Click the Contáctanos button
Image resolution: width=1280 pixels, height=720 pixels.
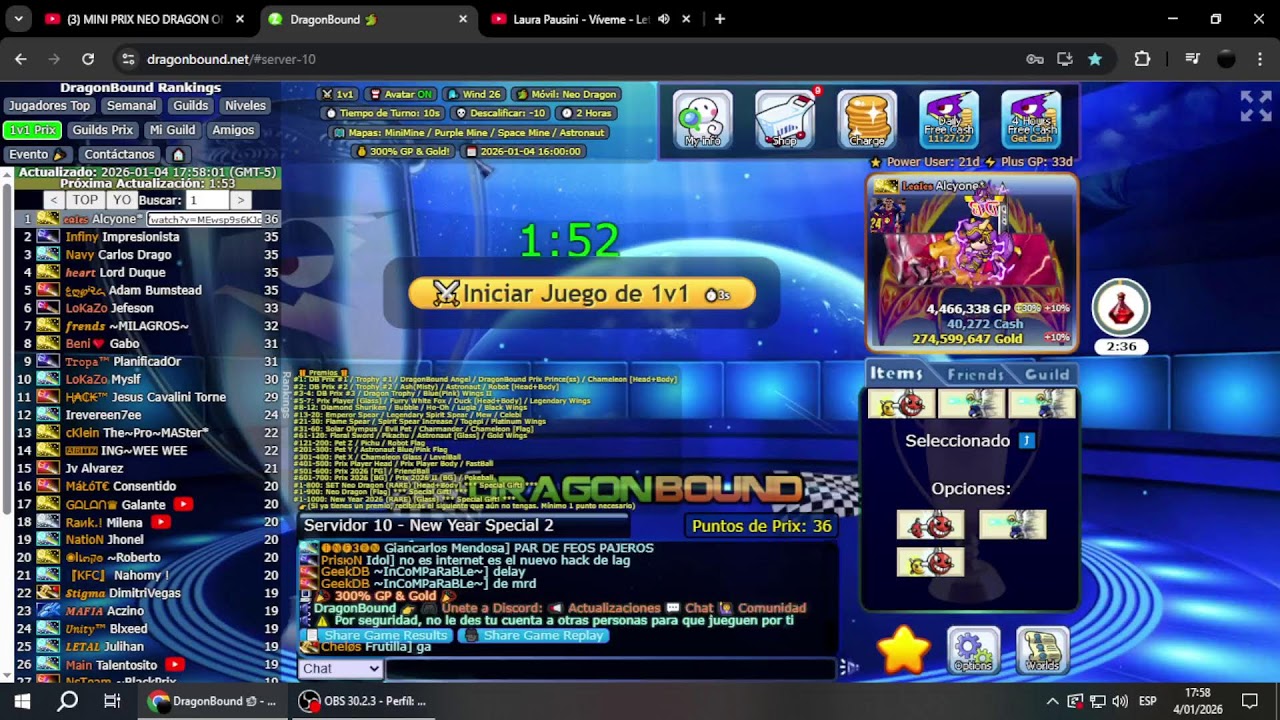click(x=120, y=155)
